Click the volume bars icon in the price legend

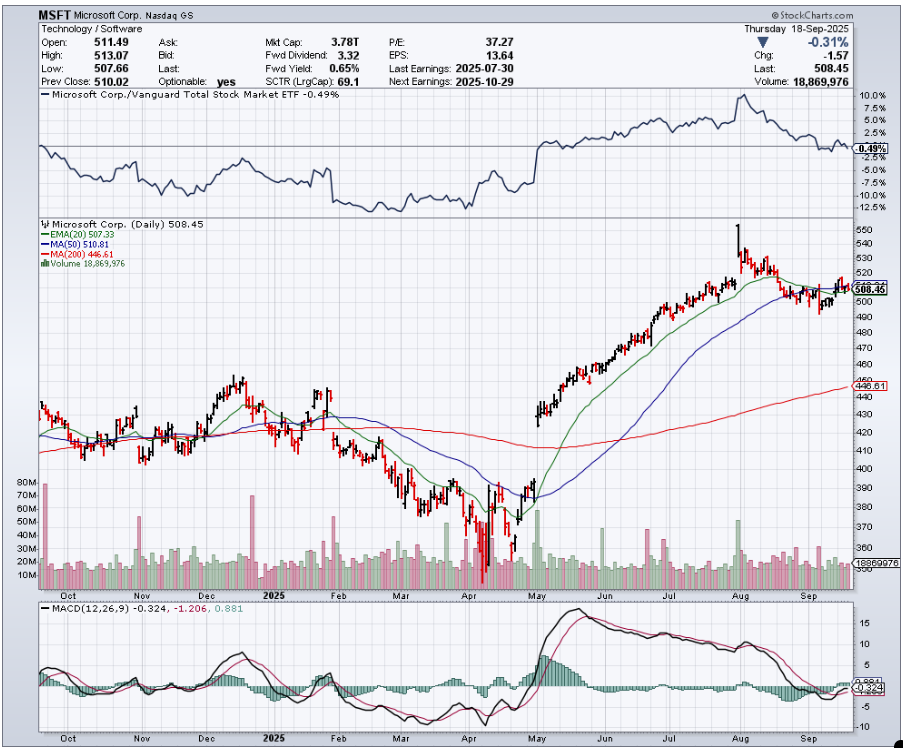tap(45, 264)
